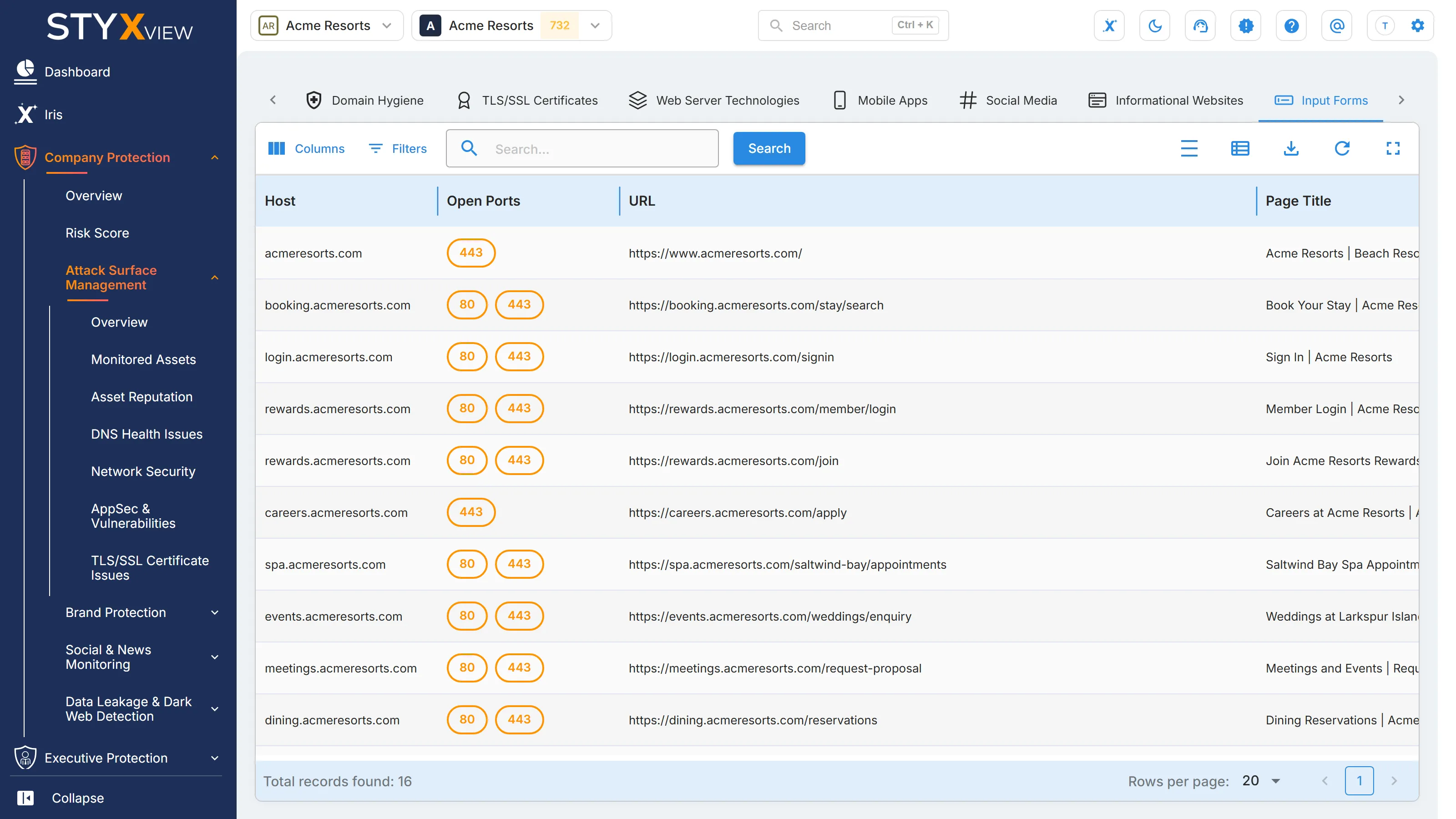Open DNS Health Issues in sidebar
Screen dimensions: 1456x819
(x=147, y=434)
